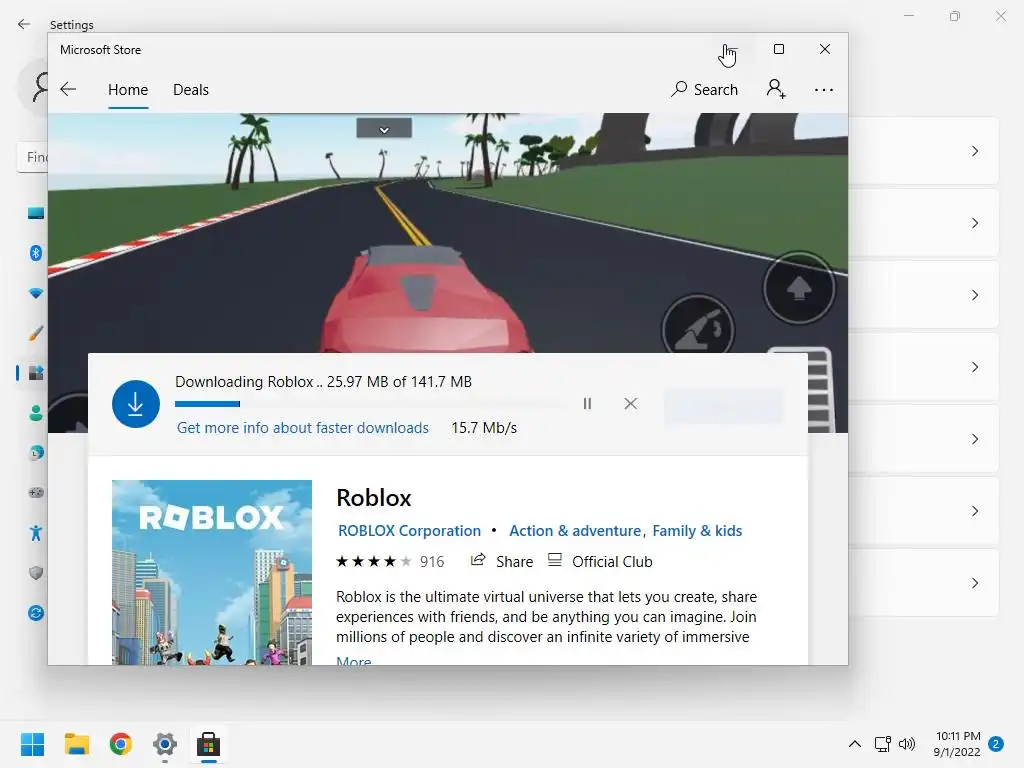1024x768 pixels.
Task: Expand the first Settings row chevron
Action: click(975, 152)
